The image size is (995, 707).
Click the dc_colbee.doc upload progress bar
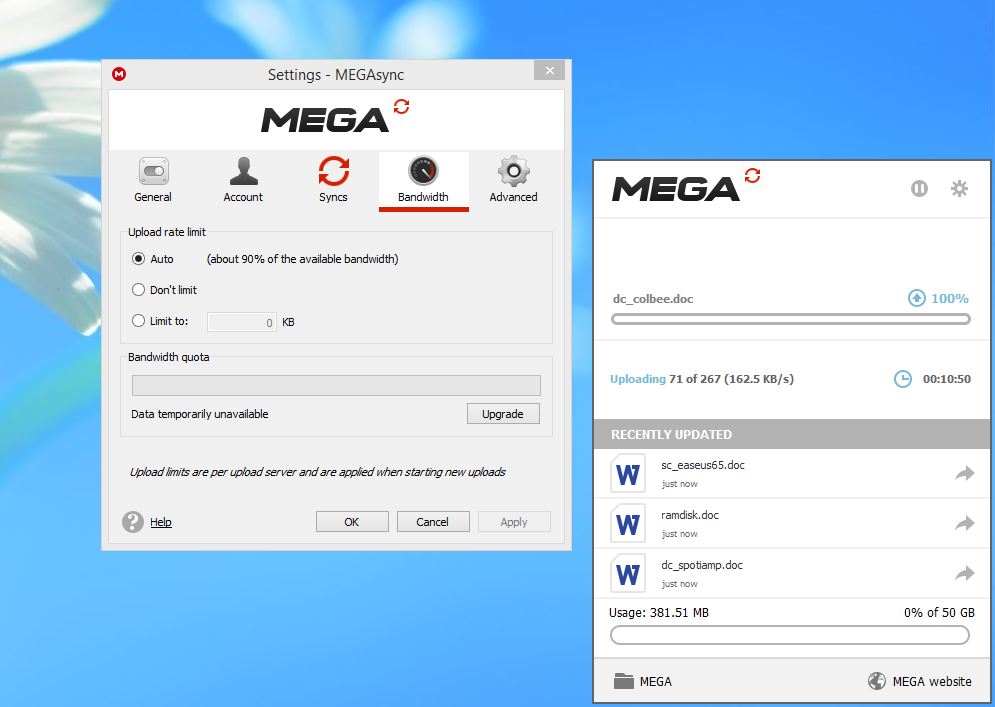[x=791, y=319]
